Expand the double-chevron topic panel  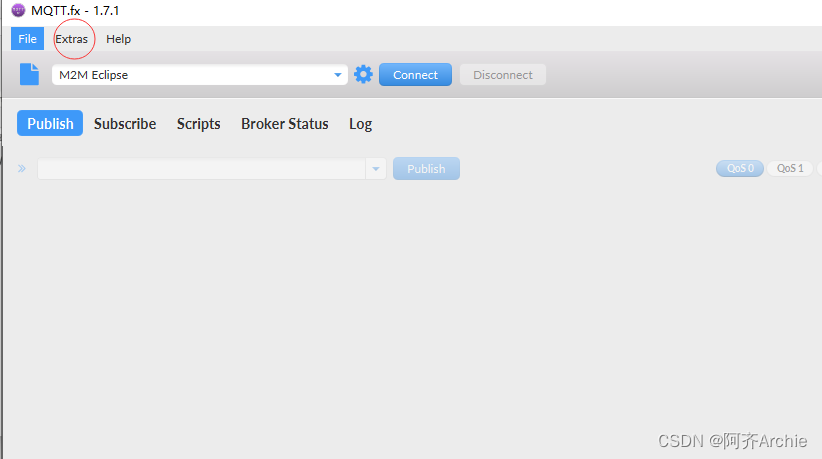pyautogui.click(x=21, y=168)
